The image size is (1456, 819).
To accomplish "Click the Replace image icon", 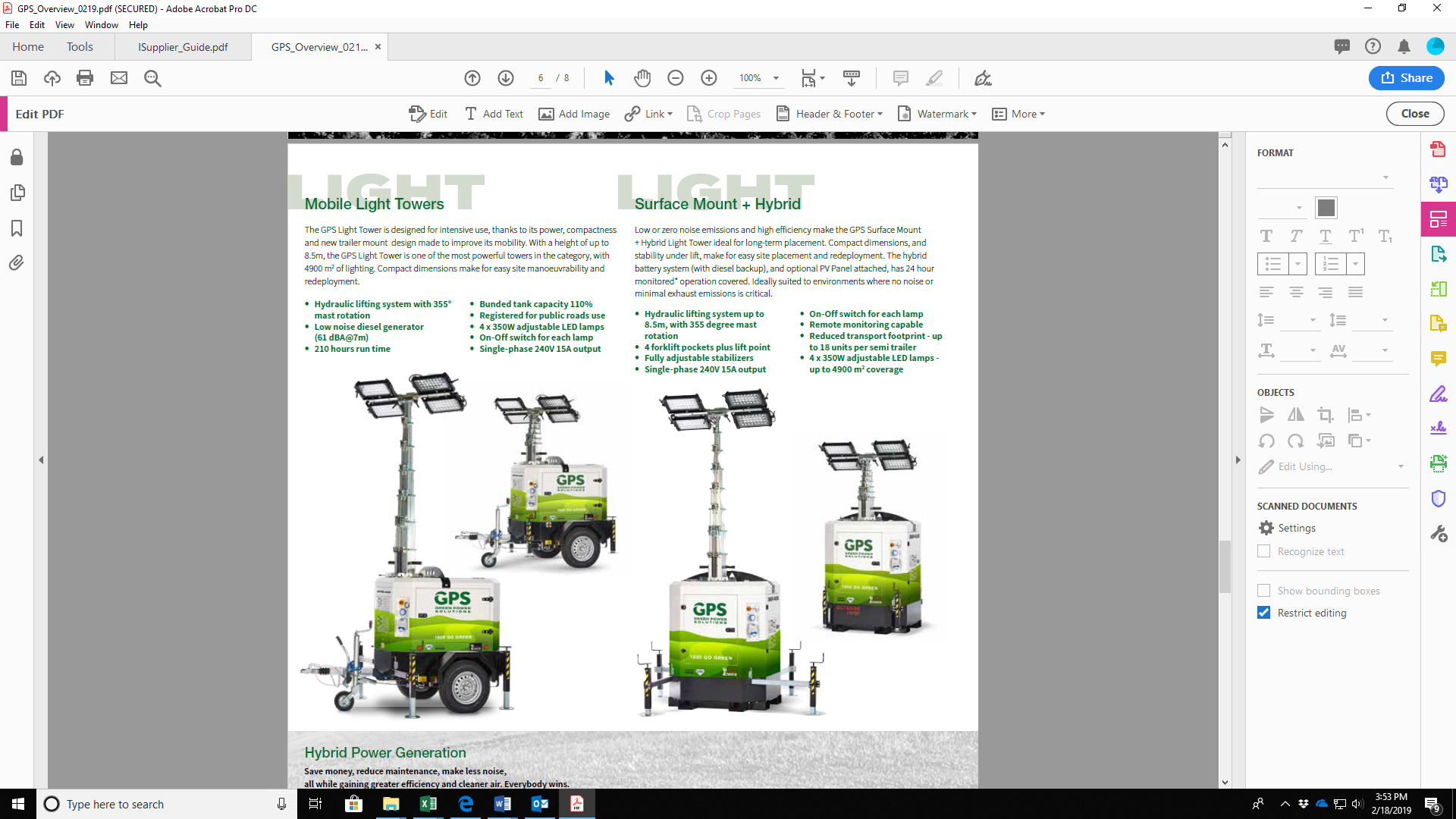I will pos(1325,441).
